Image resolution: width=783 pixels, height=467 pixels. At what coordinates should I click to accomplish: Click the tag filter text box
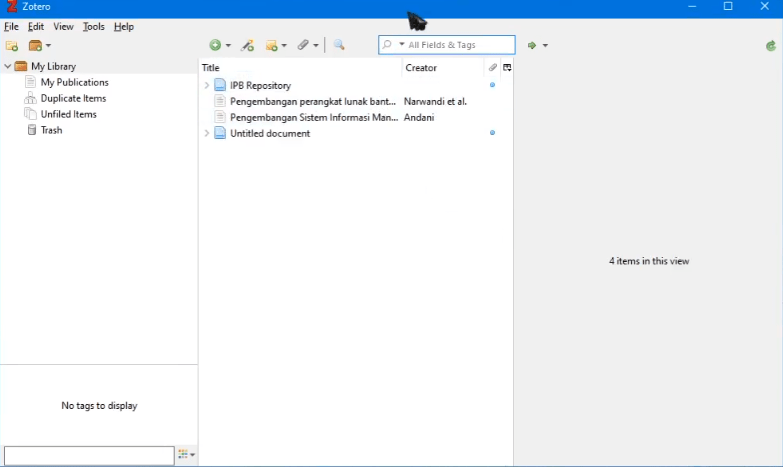click(x=89, y=455)
